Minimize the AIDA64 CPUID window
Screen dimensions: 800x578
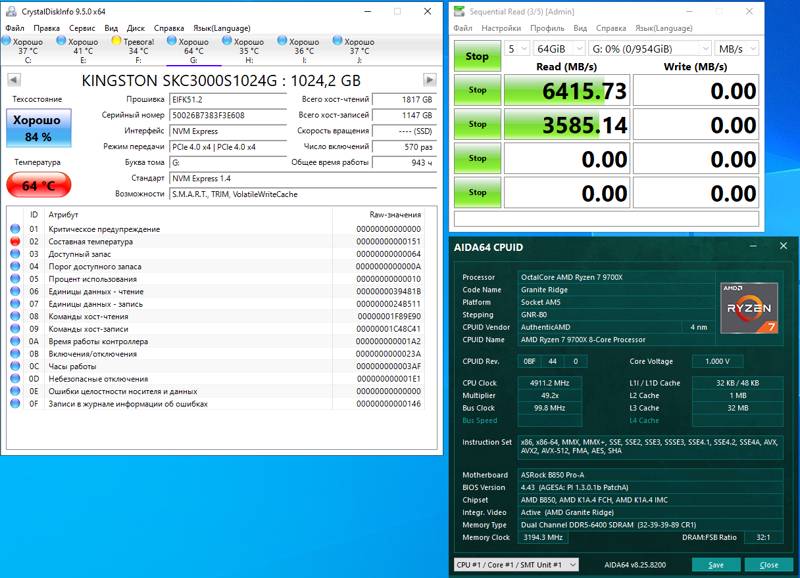pos(754,246)
